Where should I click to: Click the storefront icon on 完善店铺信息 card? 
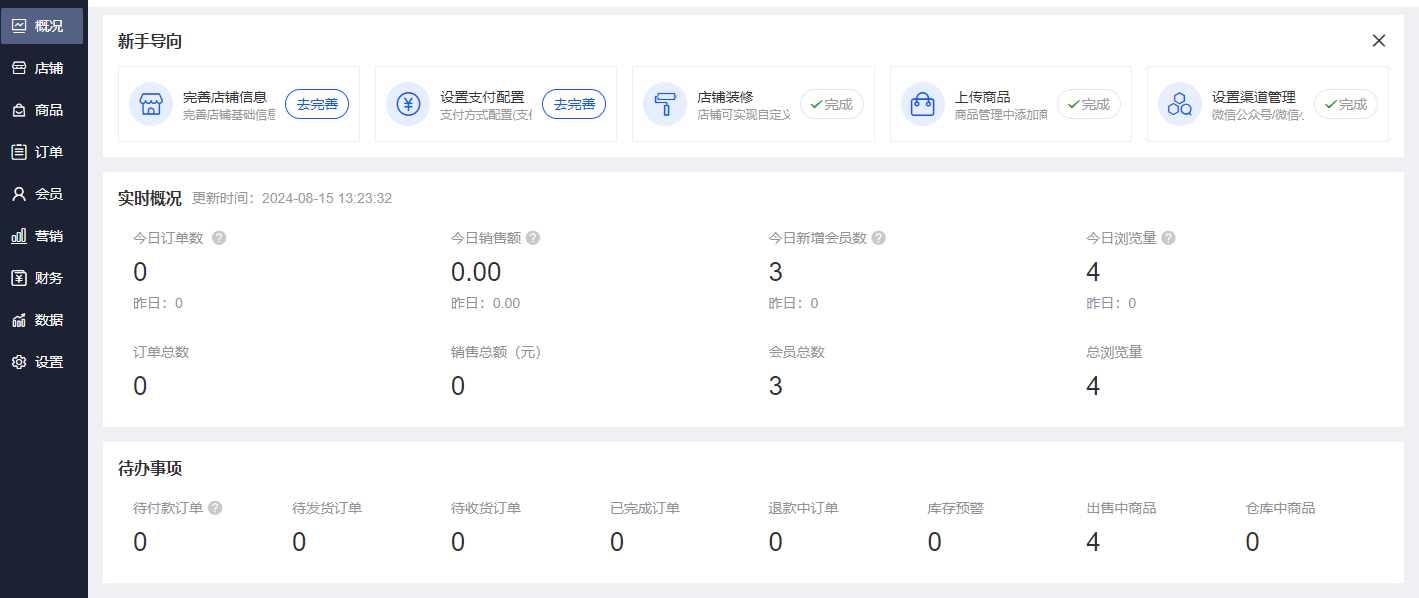pos(151,103)
